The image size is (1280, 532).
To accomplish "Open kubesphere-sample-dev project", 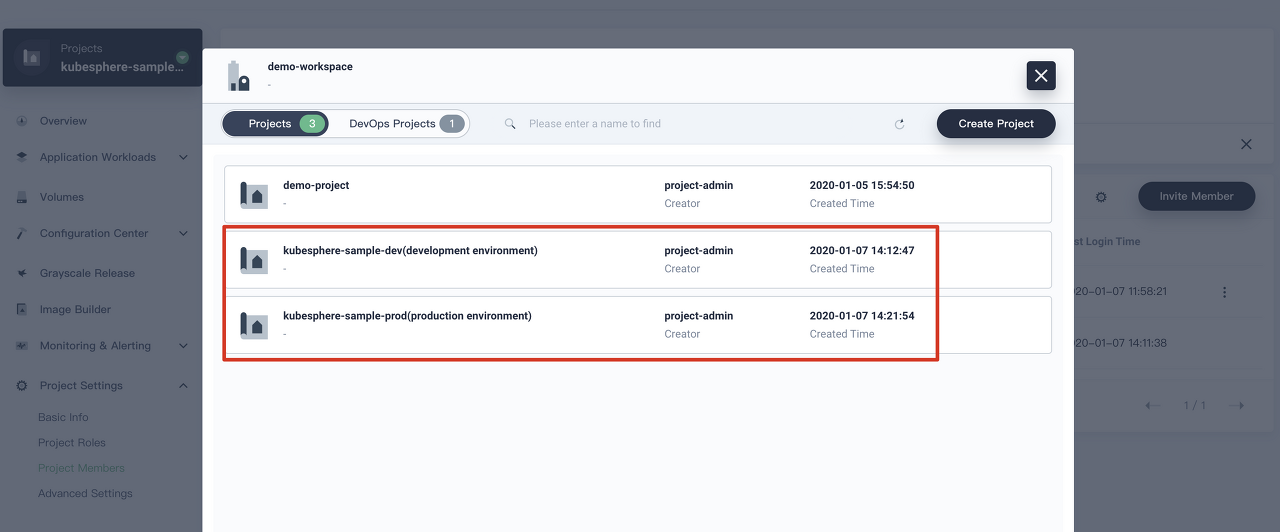I will pos(638,260).
